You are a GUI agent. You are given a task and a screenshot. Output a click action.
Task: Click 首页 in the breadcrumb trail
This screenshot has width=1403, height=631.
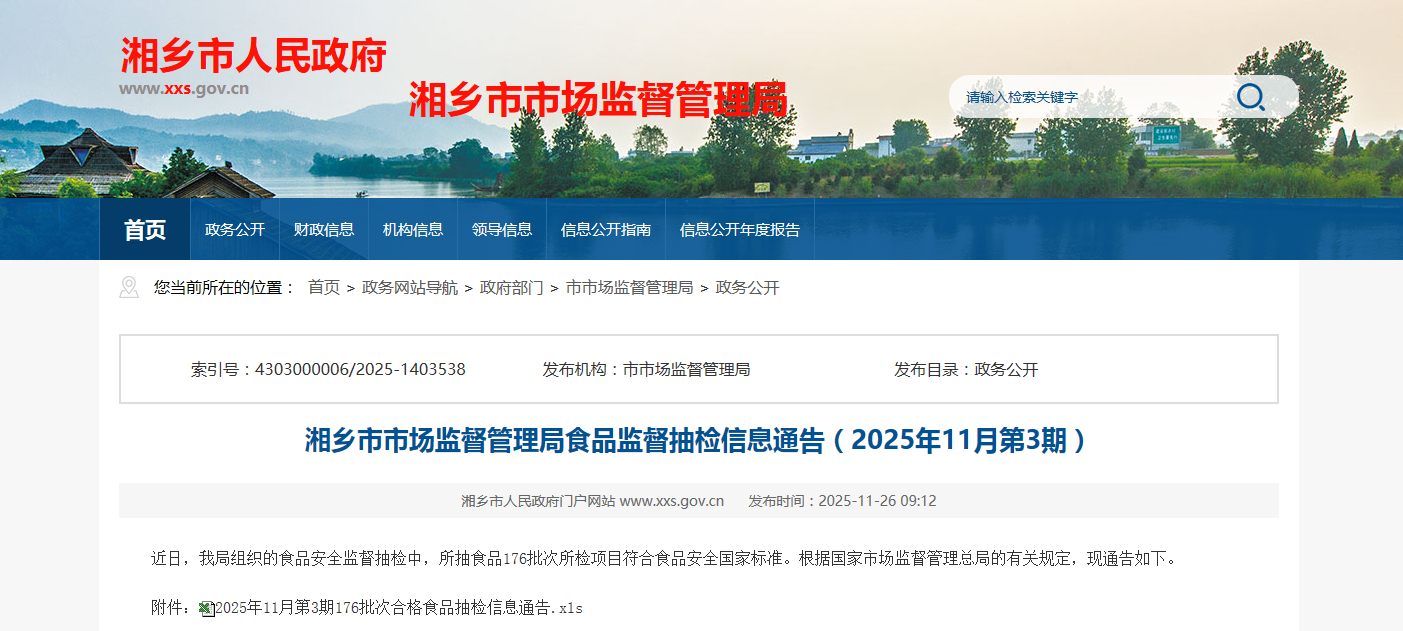pyautogui.click(x=324, y=288)
